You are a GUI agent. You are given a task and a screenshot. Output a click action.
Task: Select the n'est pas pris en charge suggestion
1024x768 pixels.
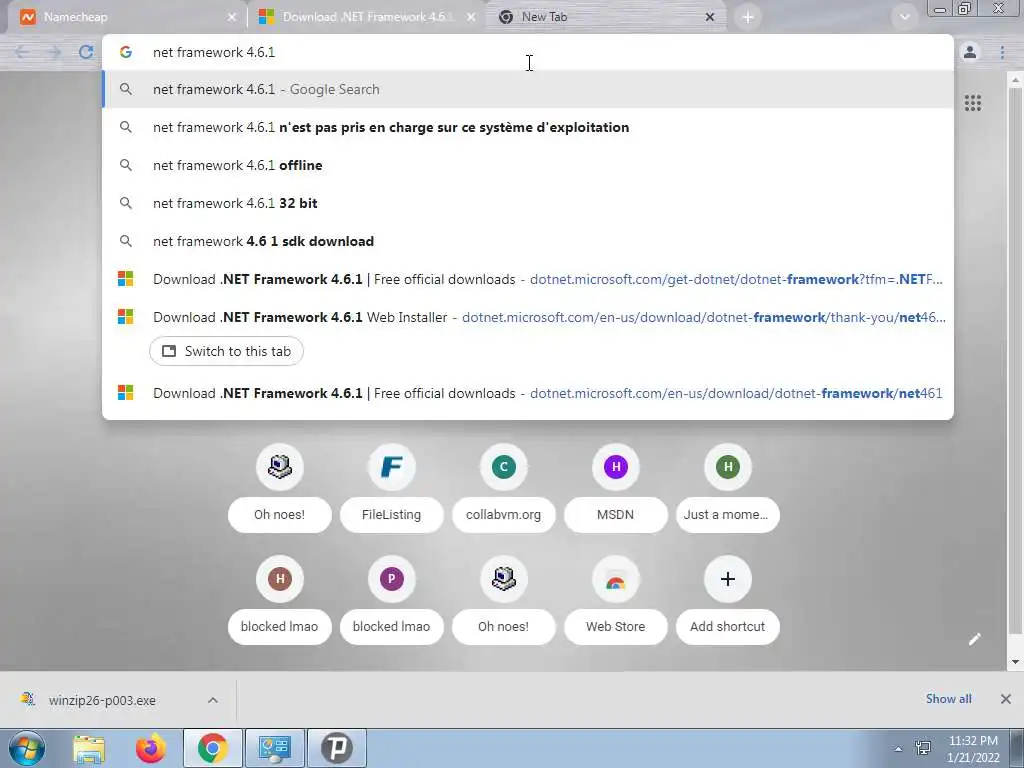528,127
